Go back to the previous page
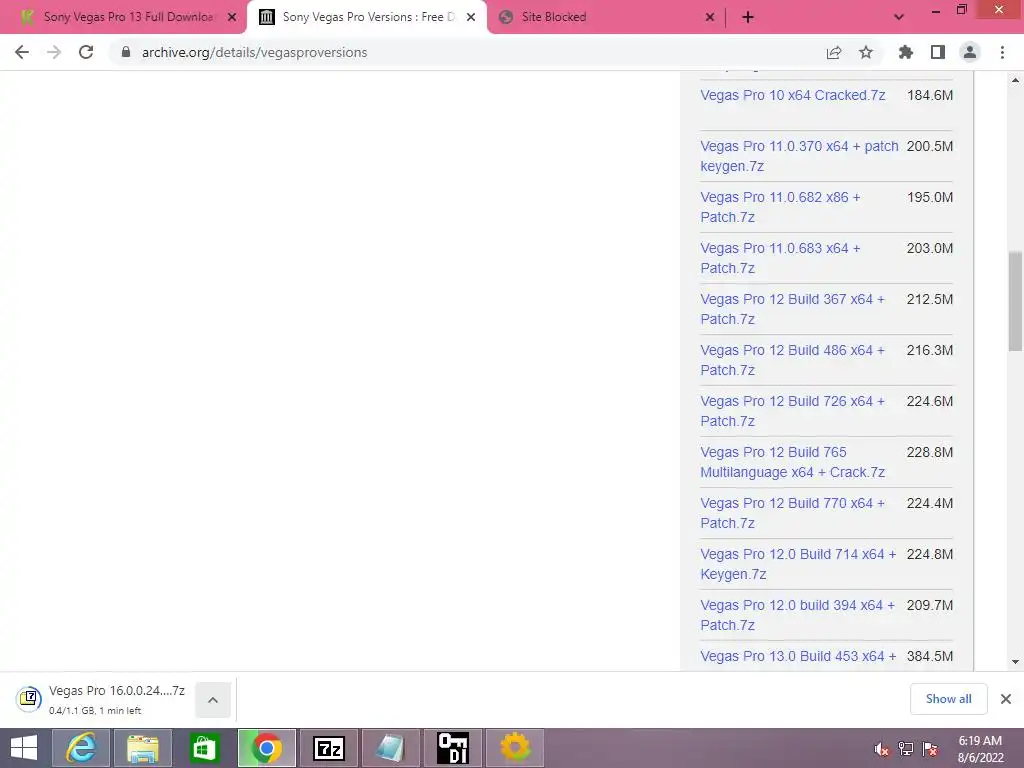The image size is (1024, 768). pos(22,52)
